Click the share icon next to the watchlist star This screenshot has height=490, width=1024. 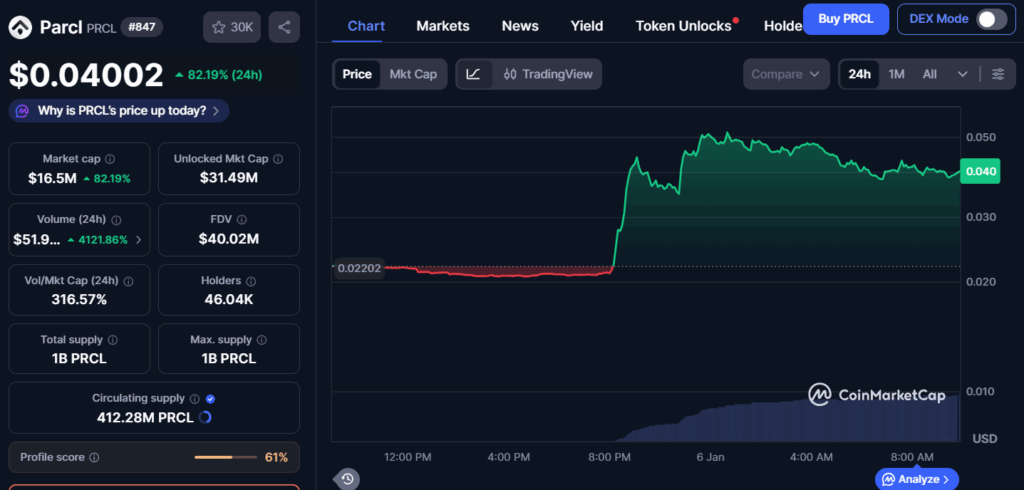(285, 27)
